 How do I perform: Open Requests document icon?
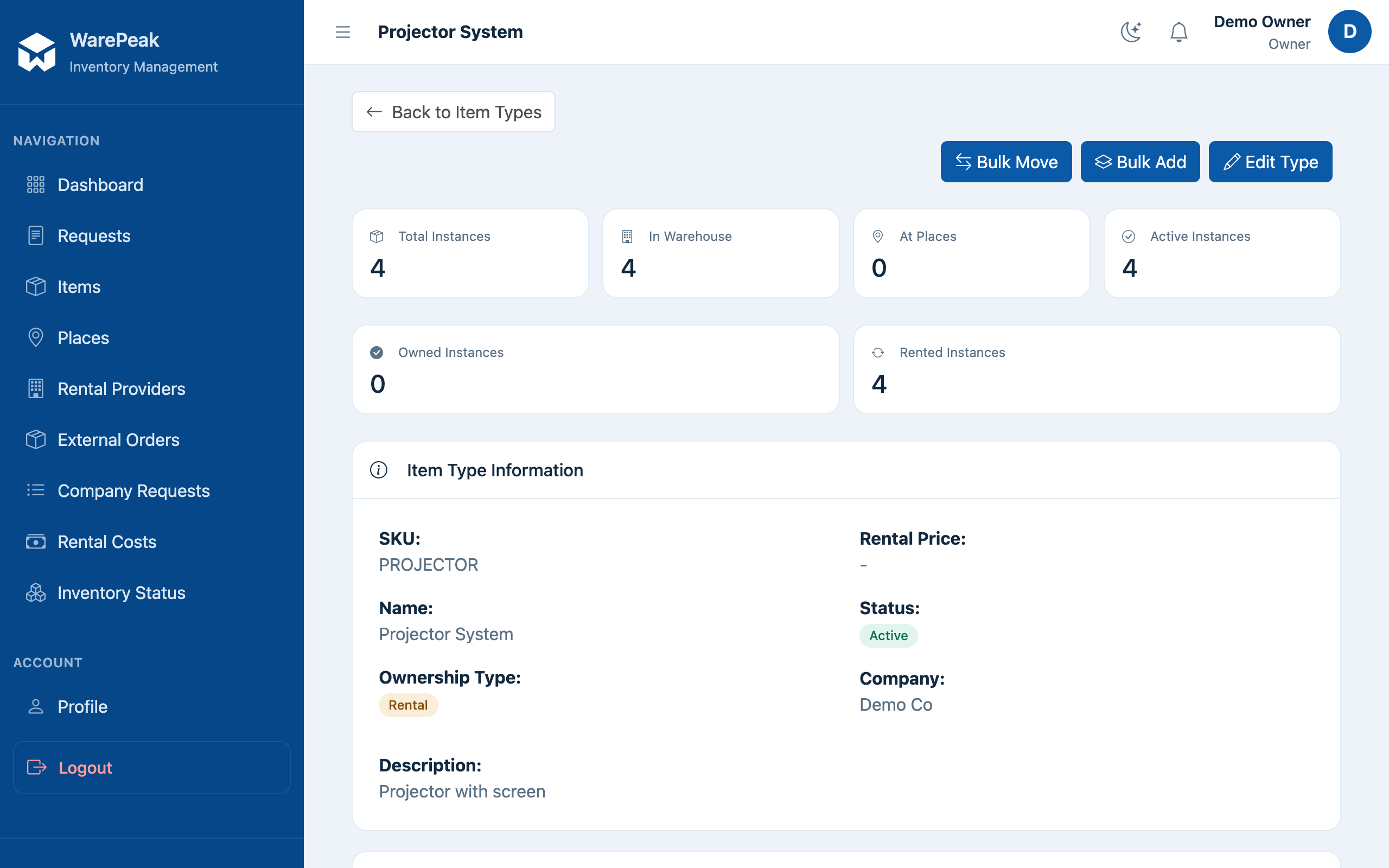click(36, 236)
